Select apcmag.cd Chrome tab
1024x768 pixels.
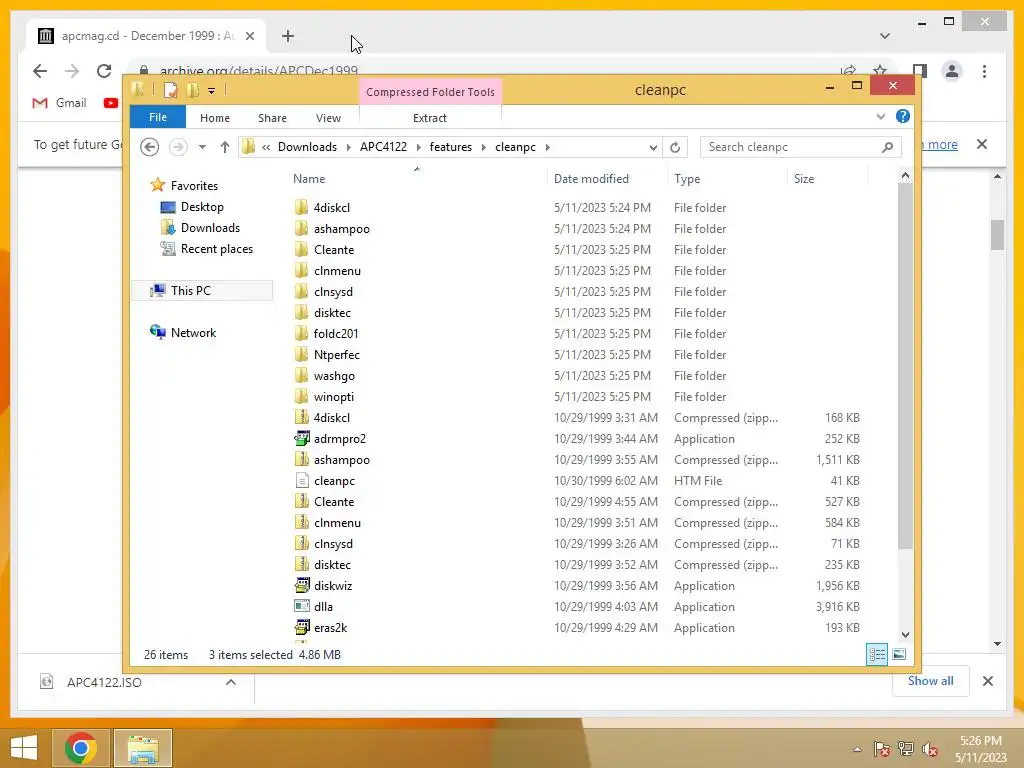146,36
